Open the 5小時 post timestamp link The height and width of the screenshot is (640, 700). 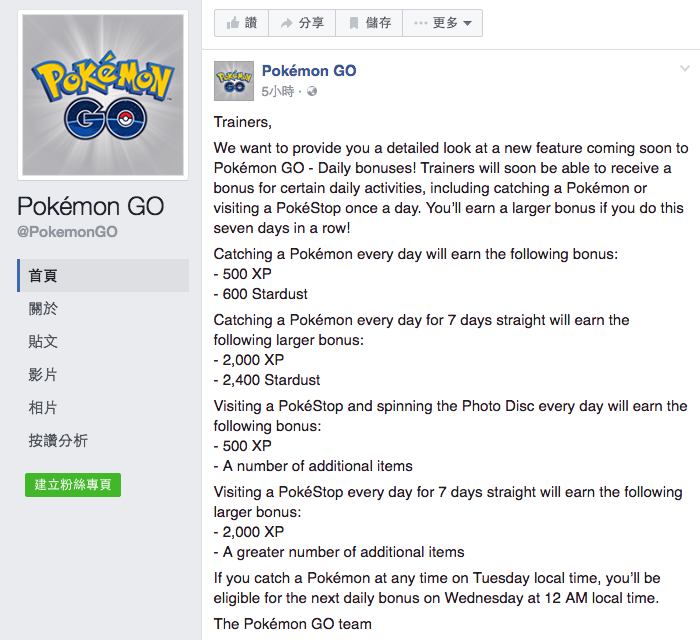point(277,91)
